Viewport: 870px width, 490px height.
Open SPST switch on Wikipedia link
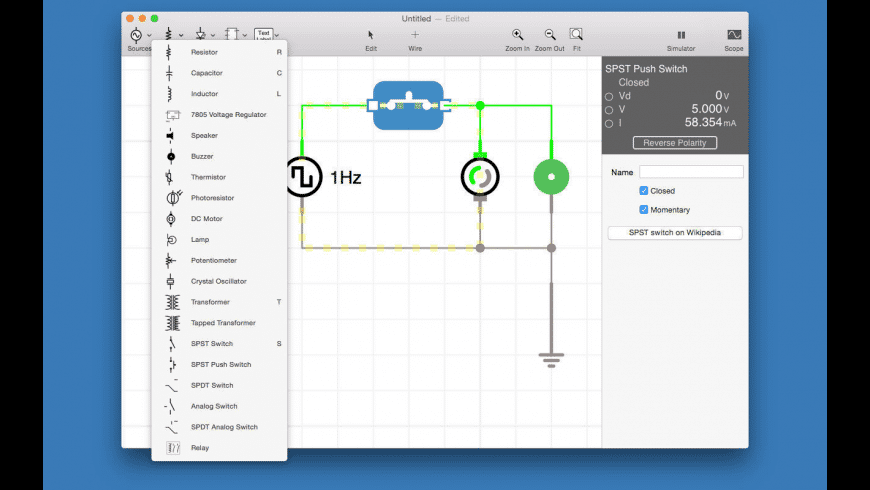point(675,233)
